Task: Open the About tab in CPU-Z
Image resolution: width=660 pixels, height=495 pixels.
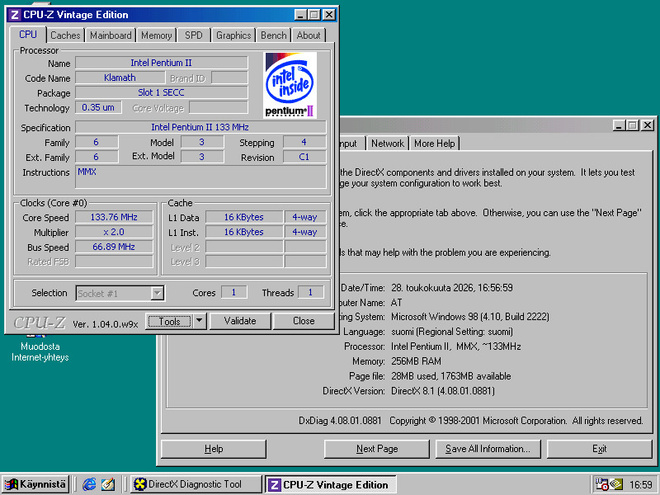Action: click(x=309, y=35)
